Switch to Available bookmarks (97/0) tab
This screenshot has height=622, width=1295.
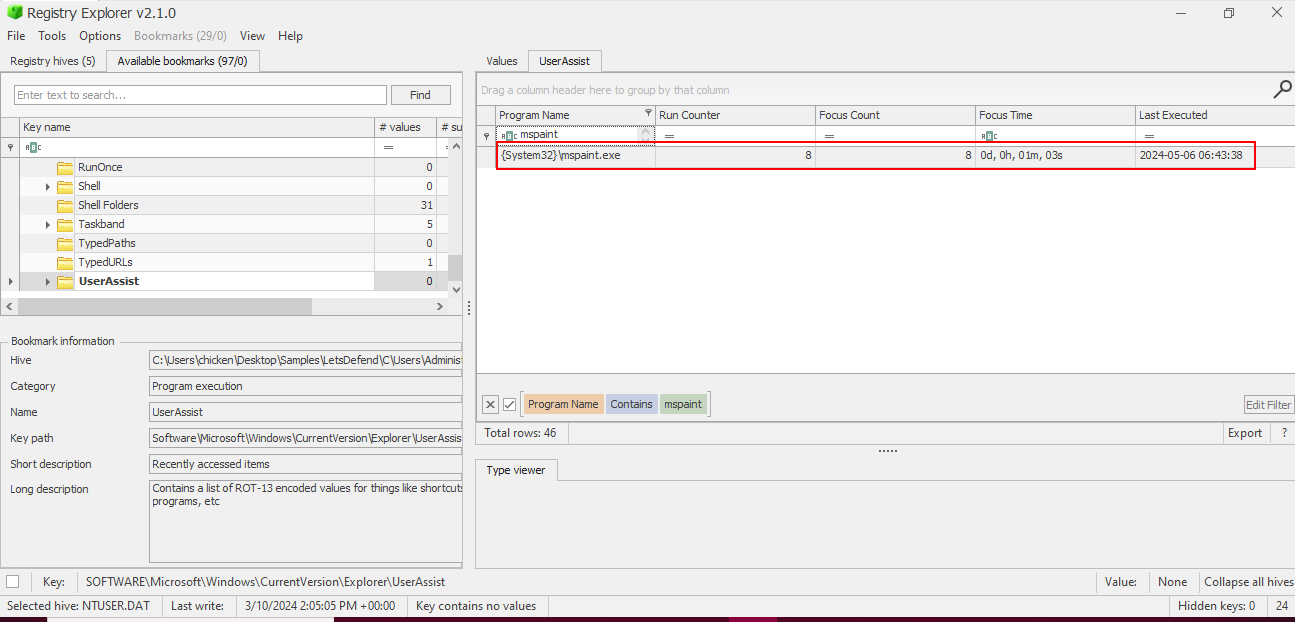[183, 61]
